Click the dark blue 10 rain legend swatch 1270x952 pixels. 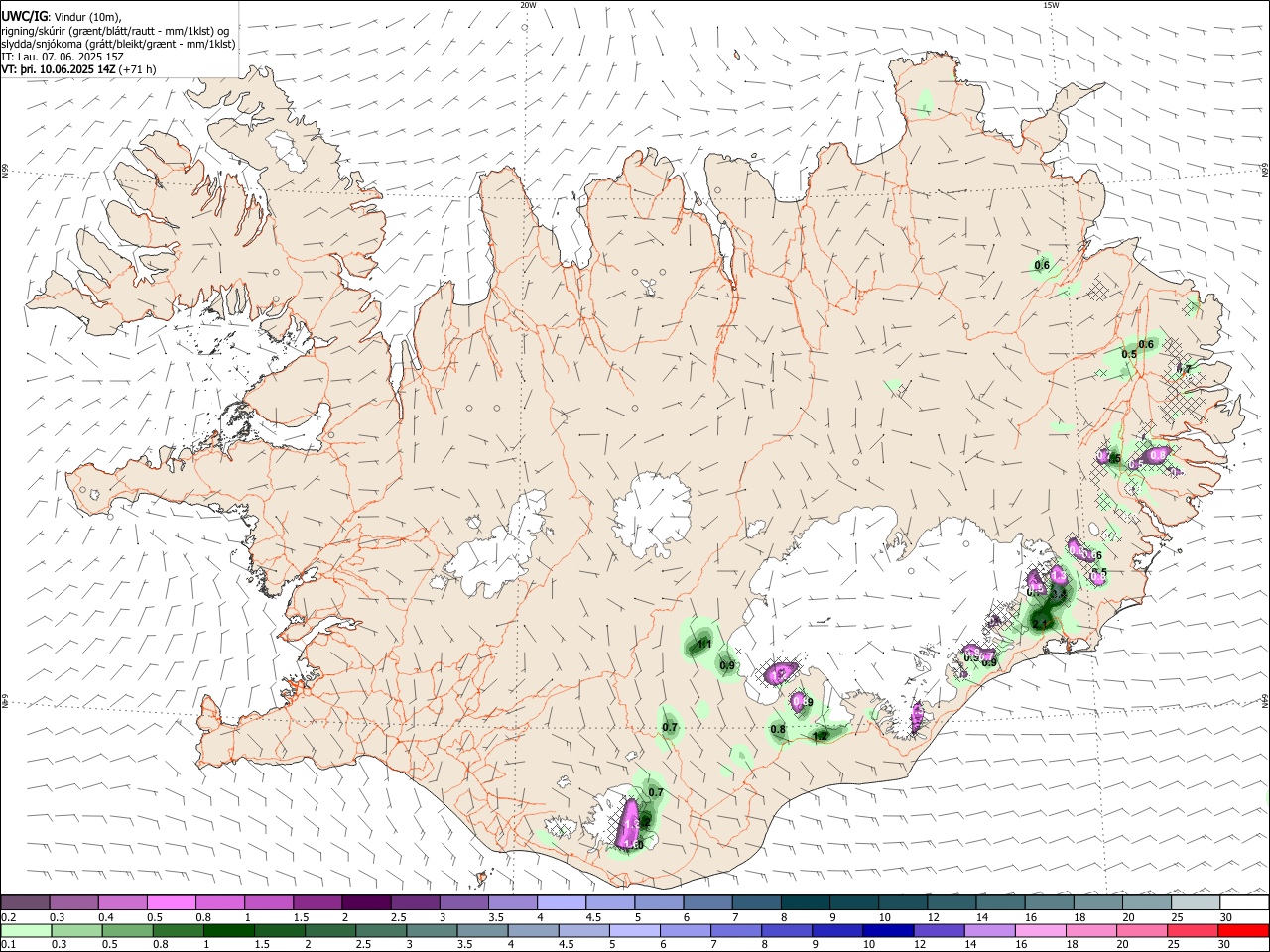(888, 931)
